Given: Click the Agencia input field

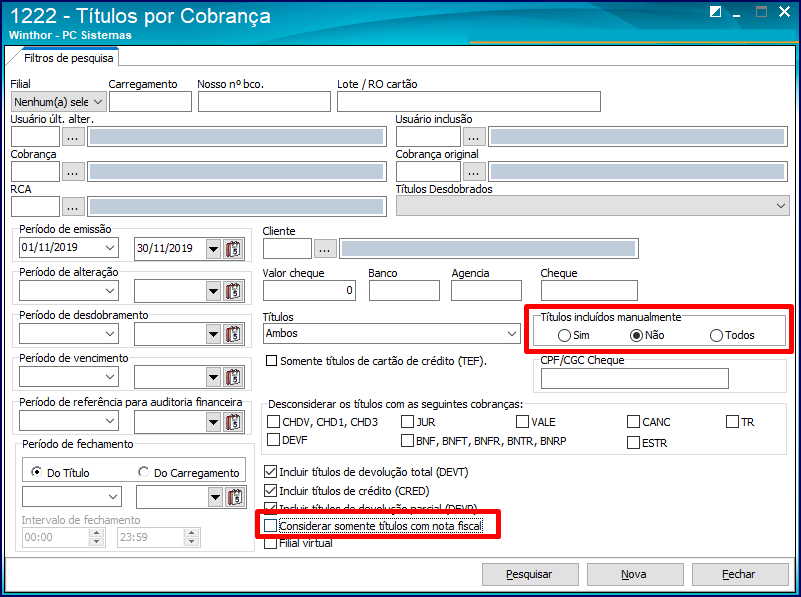Looking at the screenshot, I should (486, 290).
